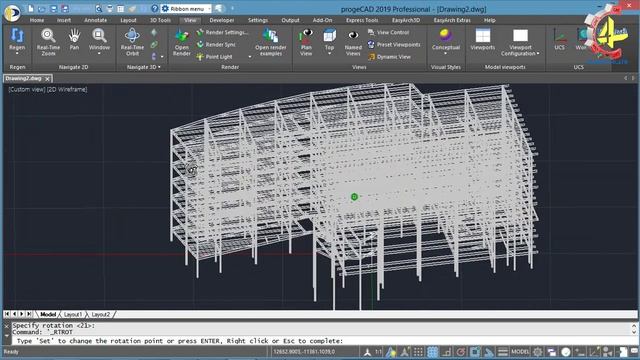Toggle the snap grid dots in status bar
The image size is (640, 360).
point(418,351)
